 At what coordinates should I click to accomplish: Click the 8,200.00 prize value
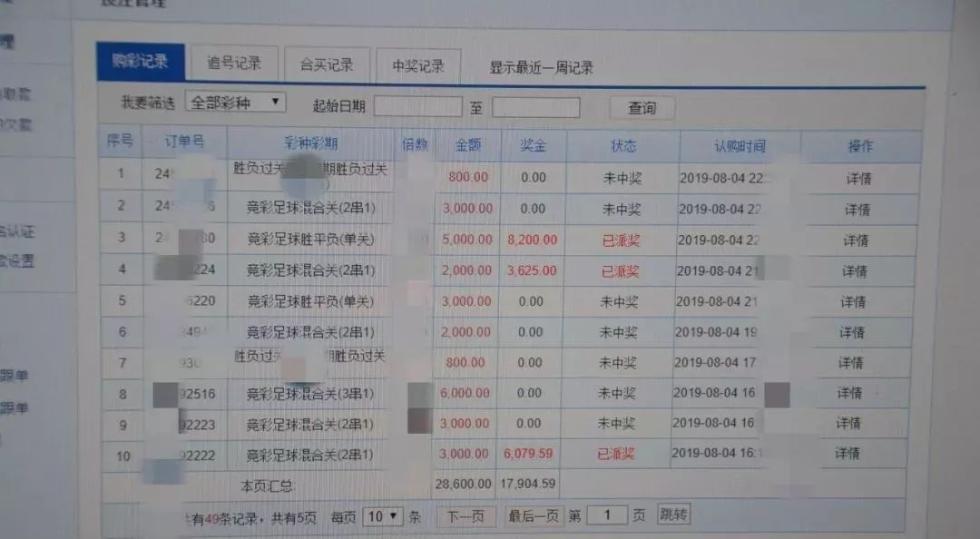(x=532, y=240)
